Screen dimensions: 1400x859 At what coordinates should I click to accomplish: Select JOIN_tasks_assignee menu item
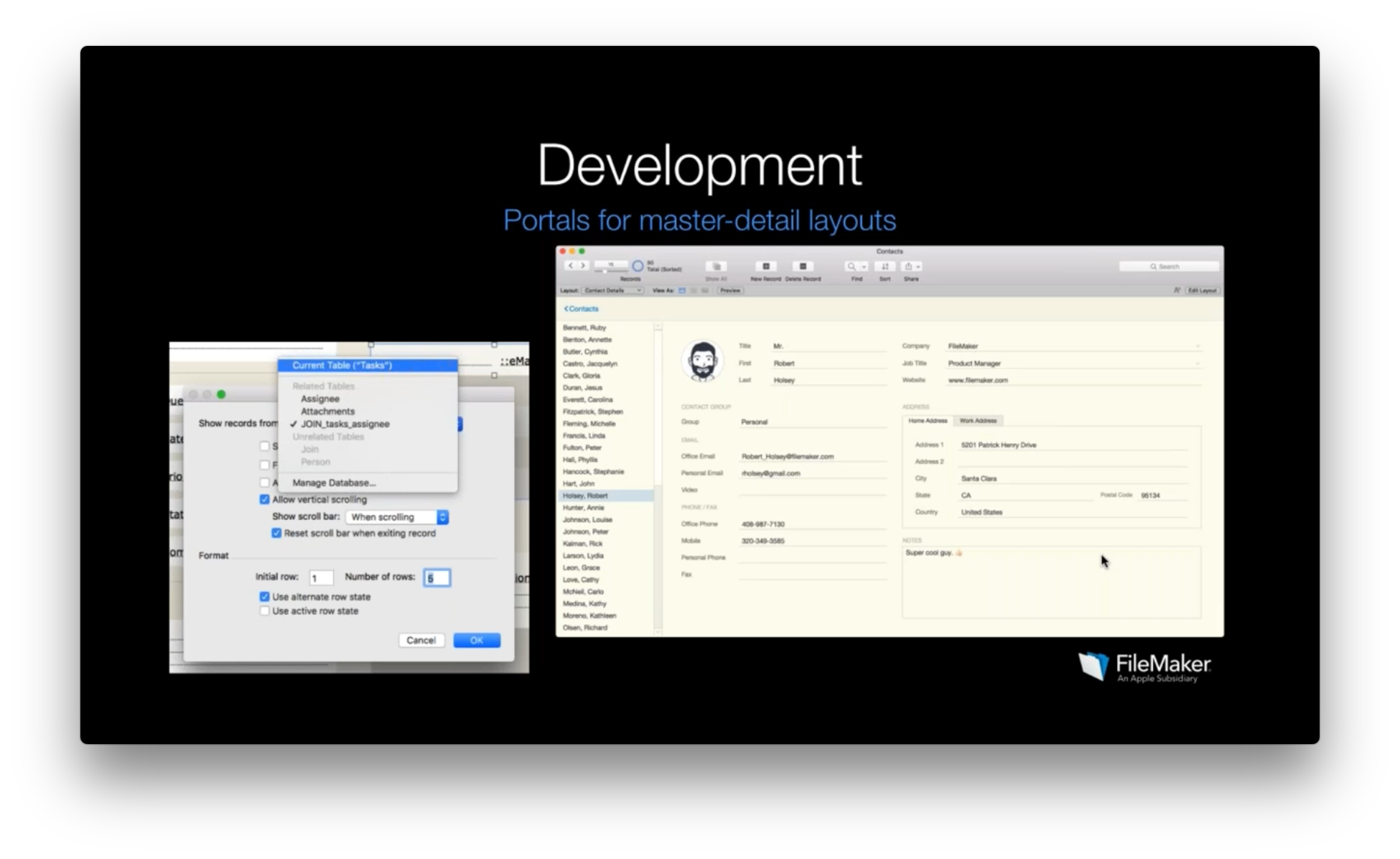(x=368, y=424)
